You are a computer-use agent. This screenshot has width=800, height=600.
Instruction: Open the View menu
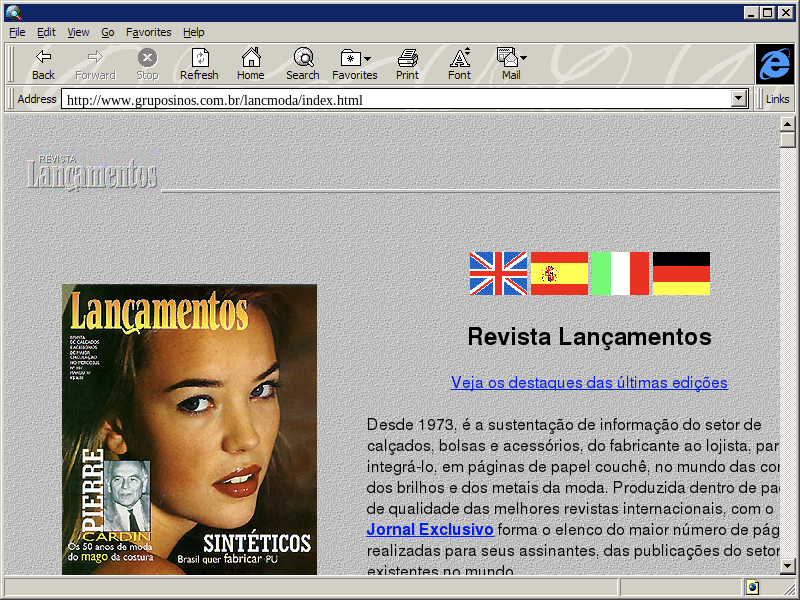tap(78, 32)
